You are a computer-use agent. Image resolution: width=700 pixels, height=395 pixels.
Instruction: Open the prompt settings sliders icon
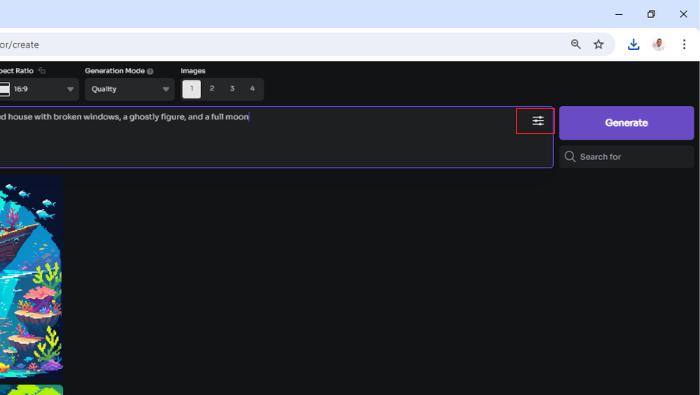pos(538,121)
